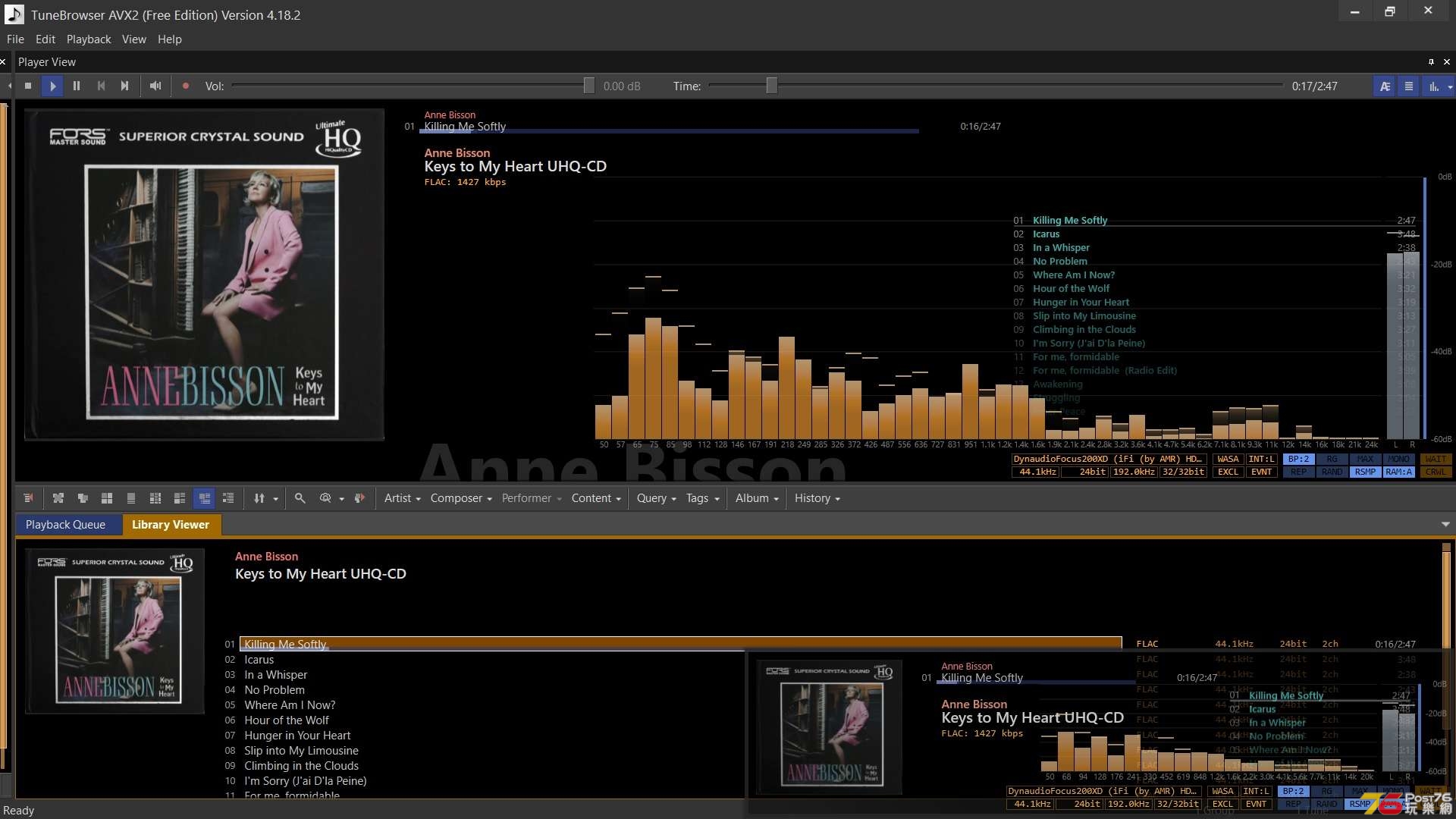The height and width of the screenshot is (819, 1456).
Task: Click the large album cover in Player View
Action: click(x=204, y=274)
